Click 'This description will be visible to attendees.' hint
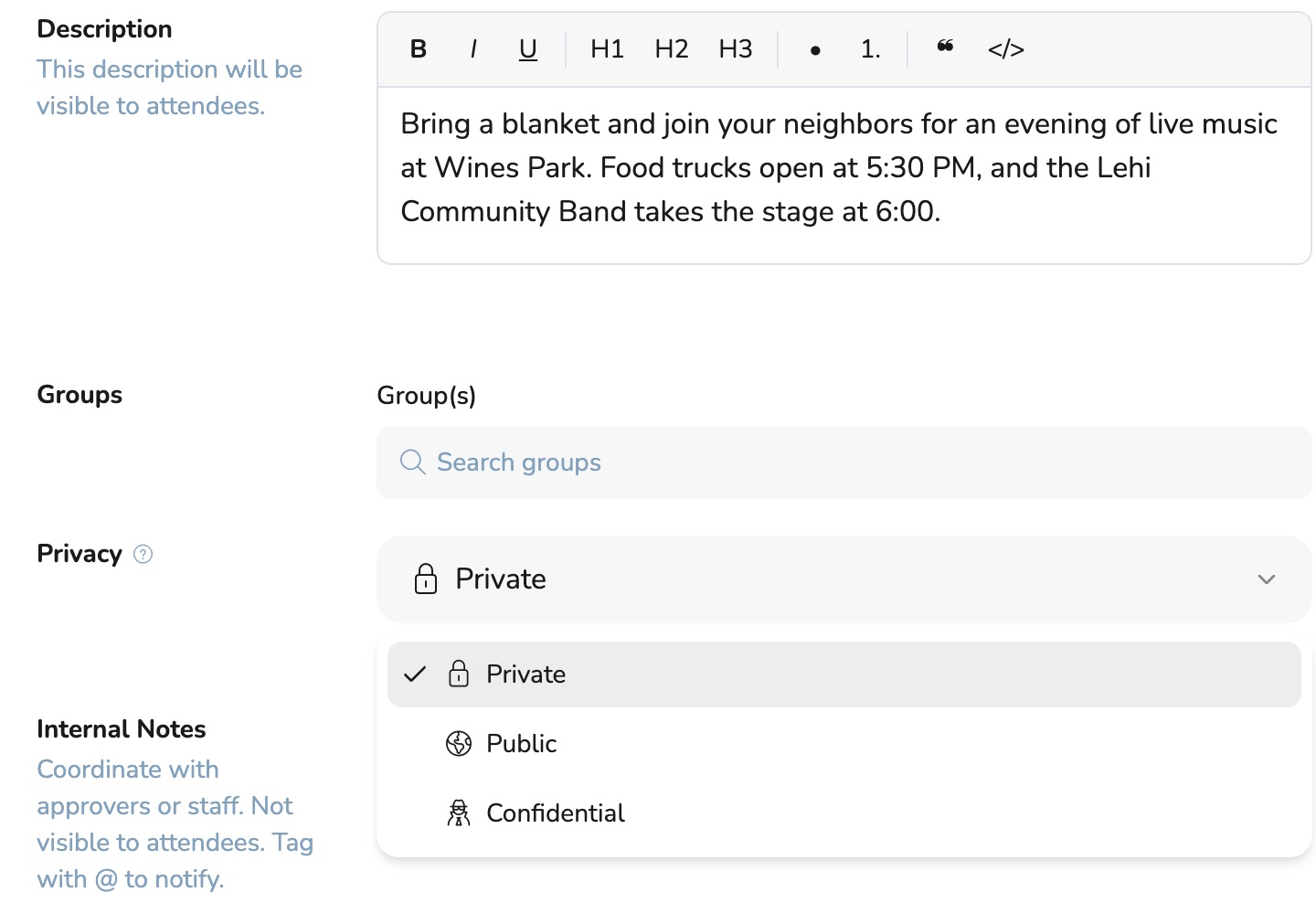 [x=169, y=88]
